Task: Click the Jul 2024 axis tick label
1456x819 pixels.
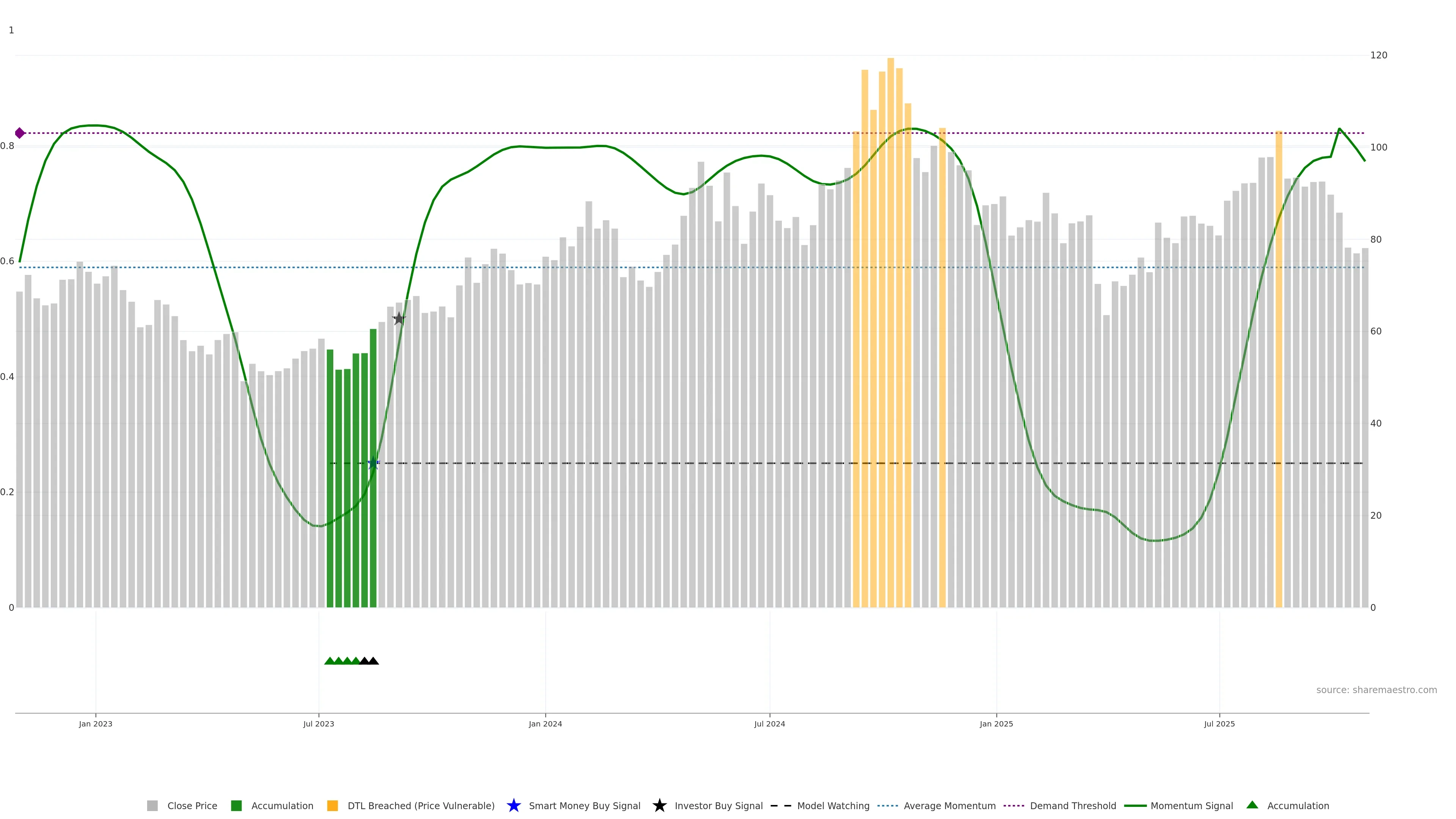Action: (769, 724)
